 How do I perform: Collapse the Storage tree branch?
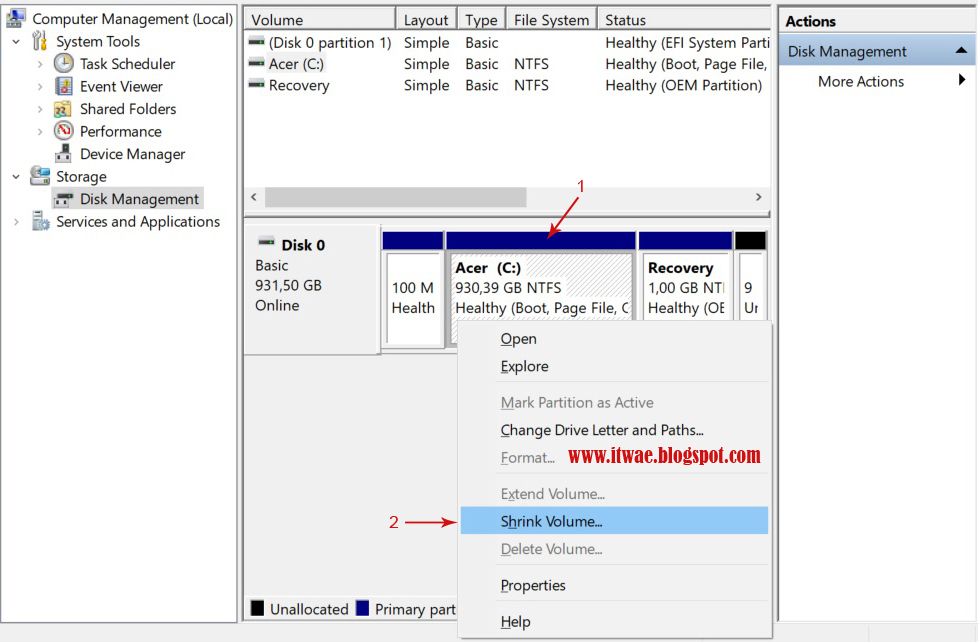click(17, 176)
